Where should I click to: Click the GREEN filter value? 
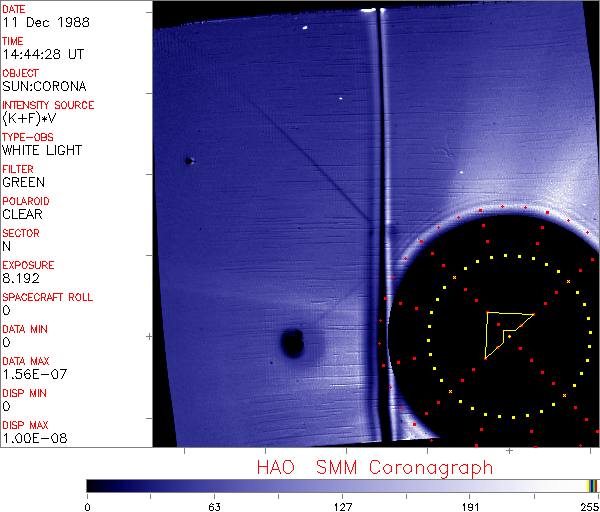click(x=23, y=182)
